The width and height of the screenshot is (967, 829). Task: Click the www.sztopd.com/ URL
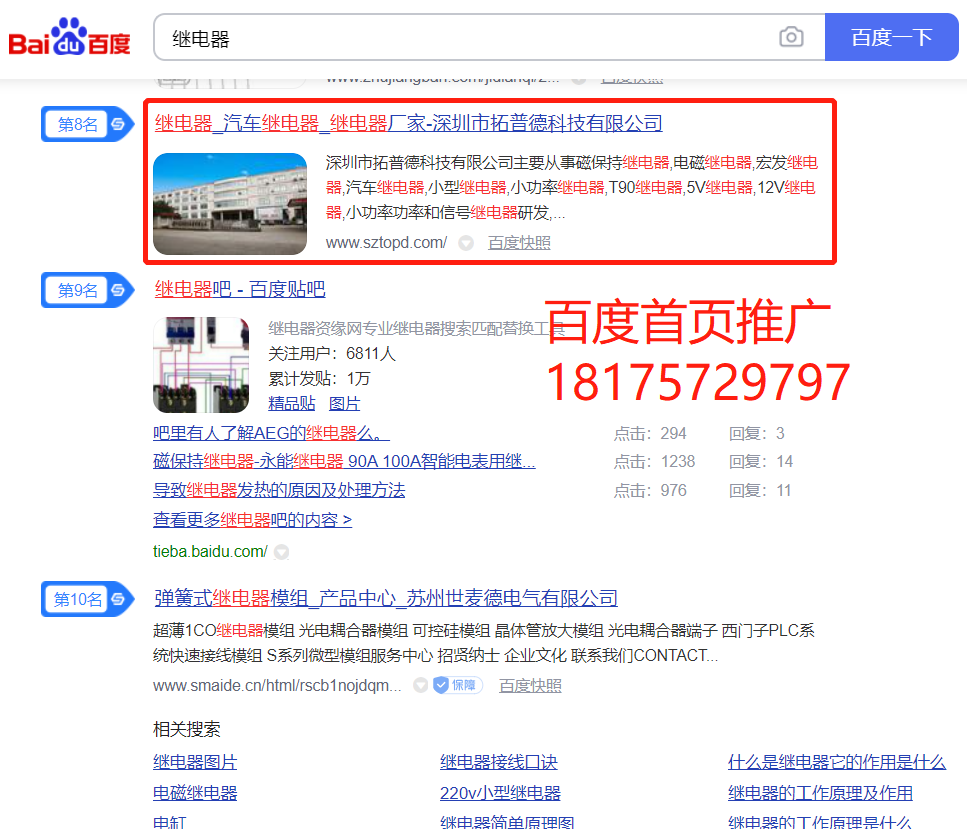point(386,243)
